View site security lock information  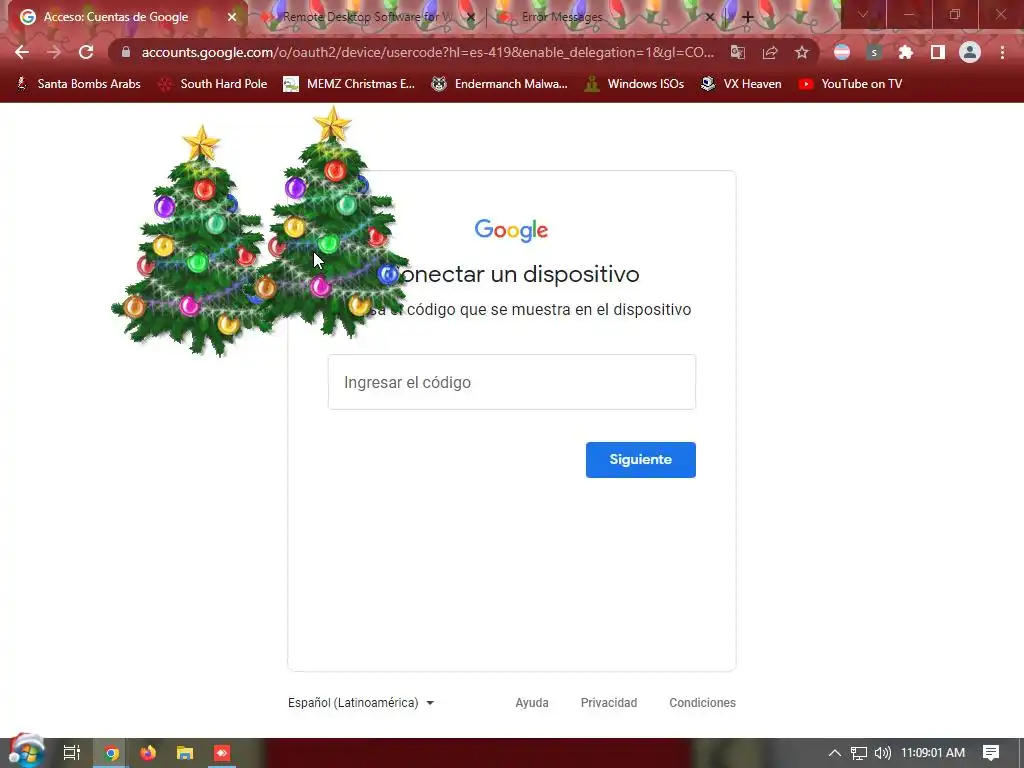[126, 52]
